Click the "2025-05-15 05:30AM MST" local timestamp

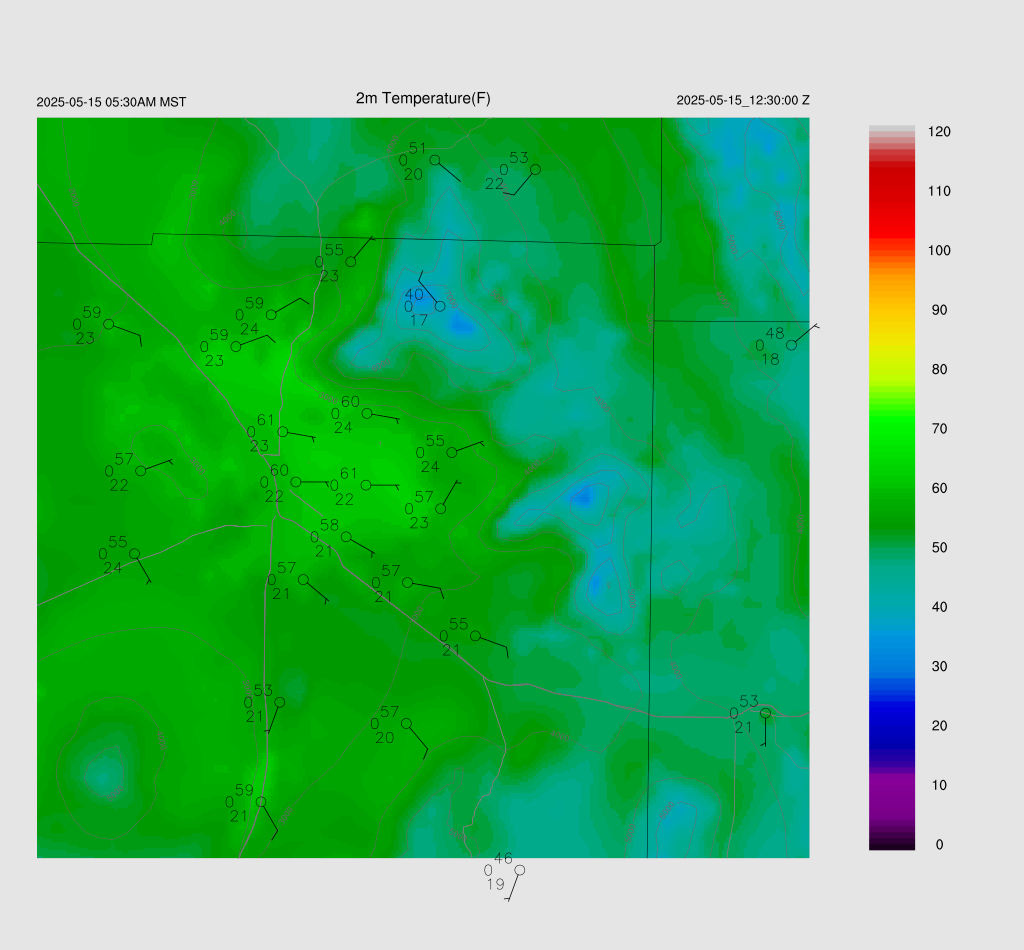click(111, 102)
